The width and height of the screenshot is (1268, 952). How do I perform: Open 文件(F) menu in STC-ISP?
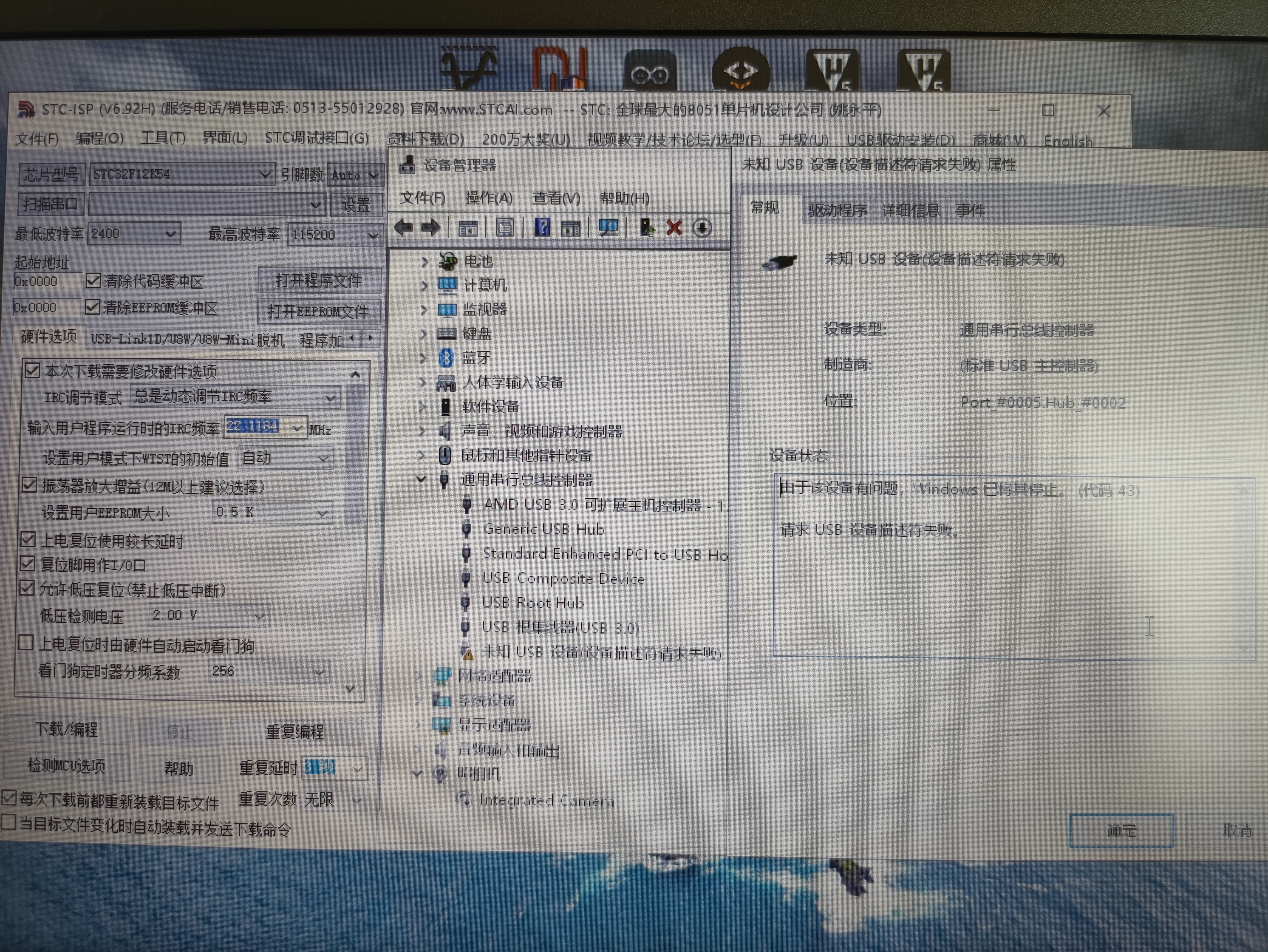tap(37, 139)
